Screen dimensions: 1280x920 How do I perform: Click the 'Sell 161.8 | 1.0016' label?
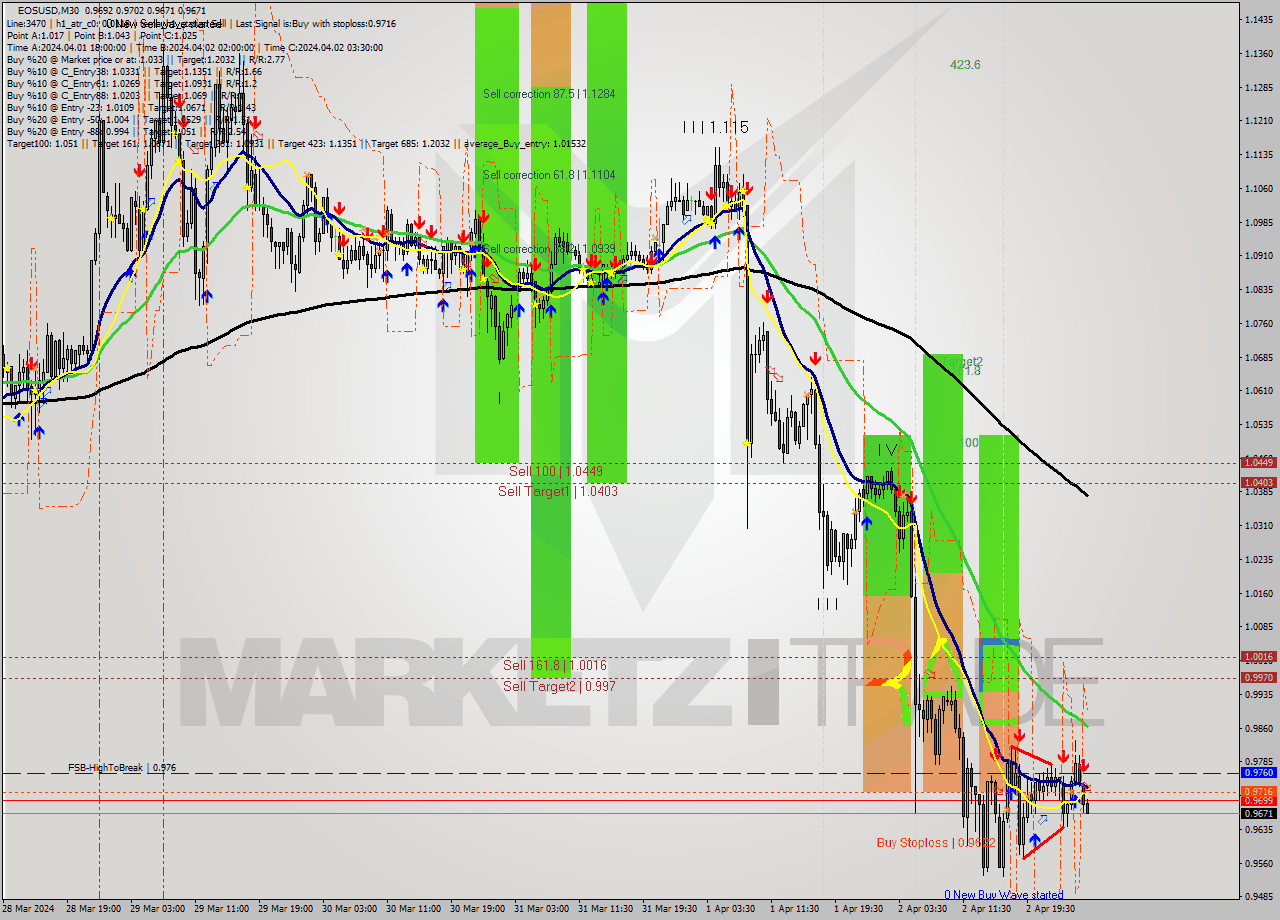(554, 665)
